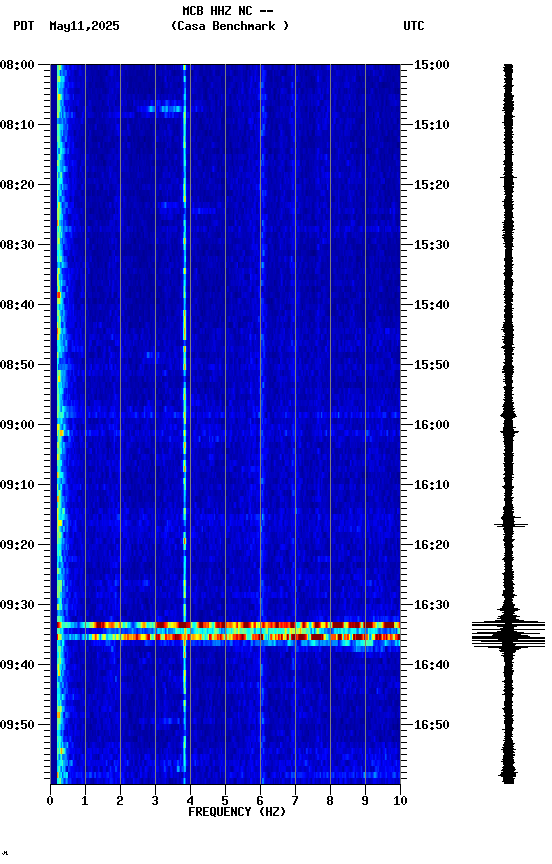Click the 16:50 UTC time label
The image size is (552, 864).
point(432,725)
